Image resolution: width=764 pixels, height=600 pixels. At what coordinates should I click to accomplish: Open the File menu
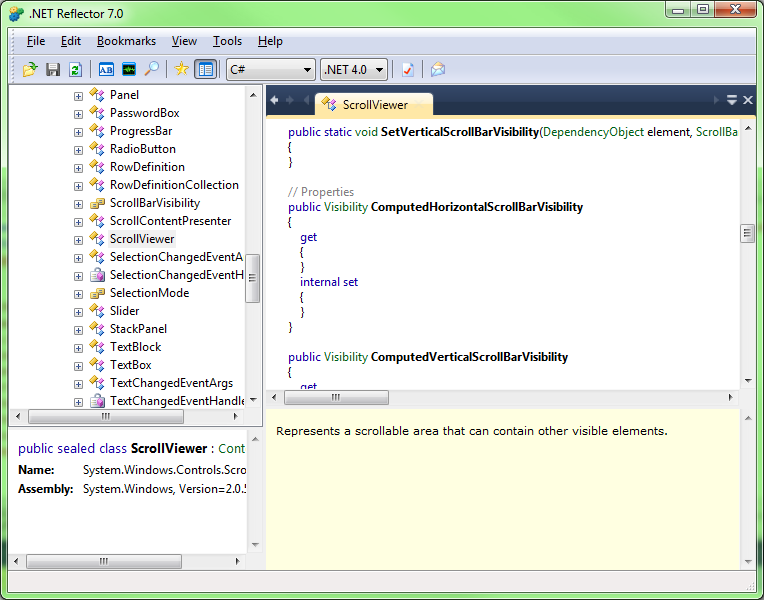(x=36, y=41)
